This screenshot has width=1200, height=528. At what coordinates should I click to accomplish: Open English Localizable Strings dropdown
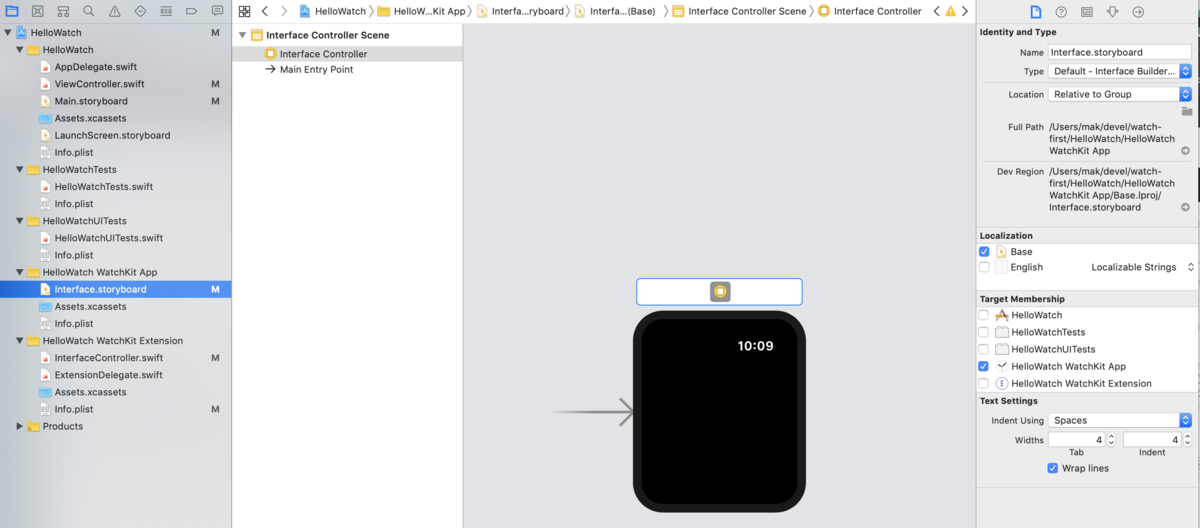click(1142, 267)
